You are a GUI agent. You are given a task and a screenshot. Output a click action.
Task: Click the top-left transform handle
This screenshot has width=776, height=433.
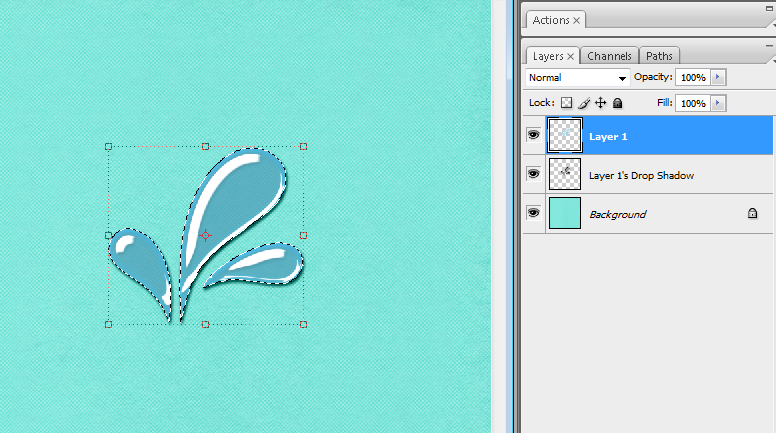(x=108, y=146)
